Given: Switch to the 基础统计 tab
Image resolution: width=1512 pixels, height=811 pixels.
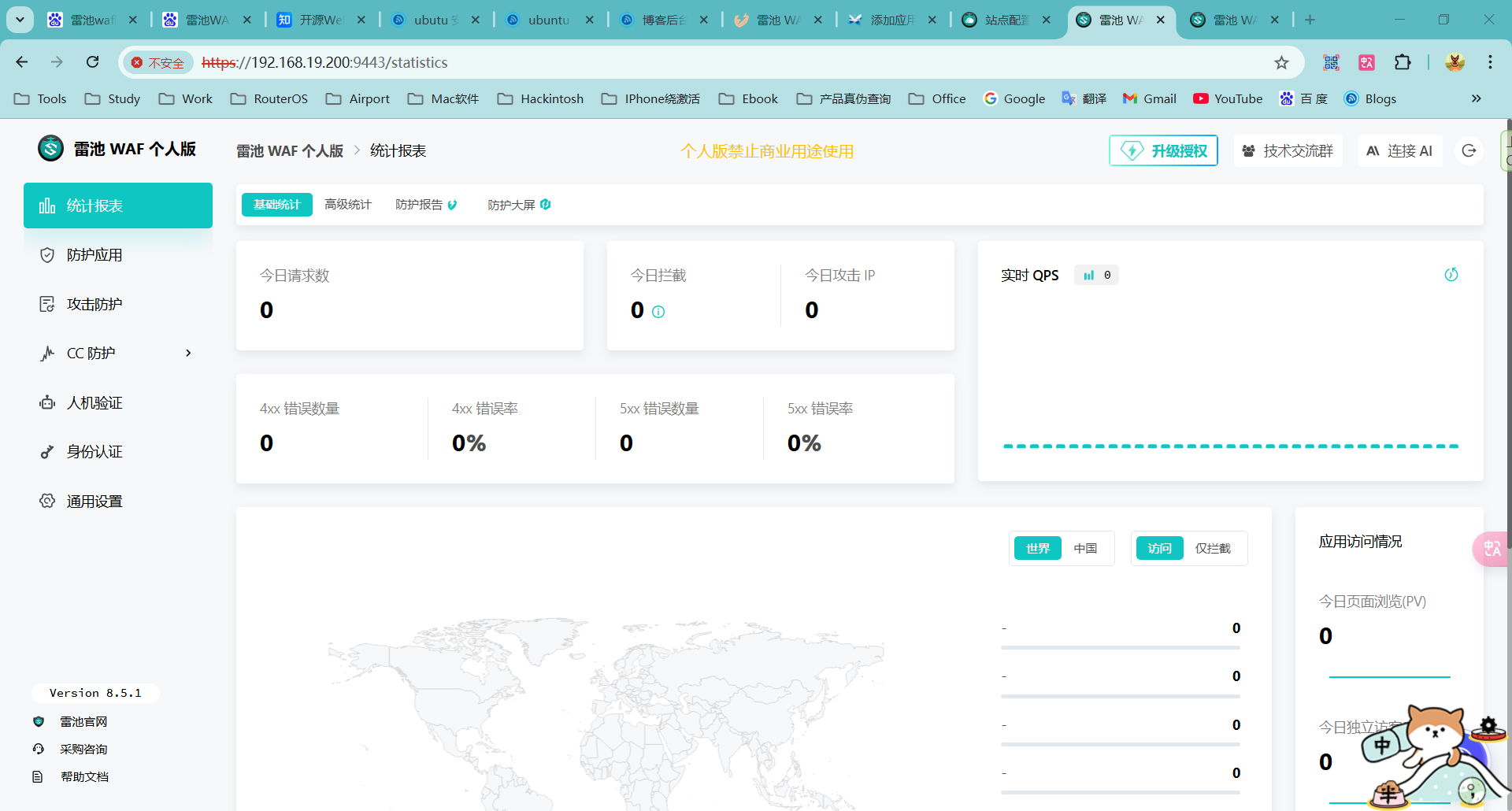Looking at the screenshot, I should point(277,205).
